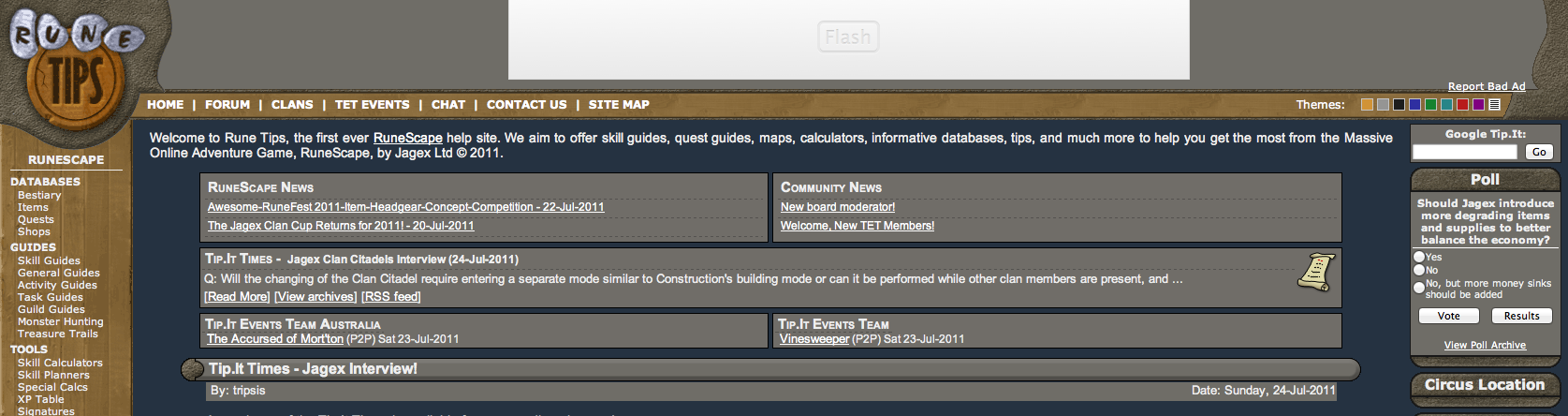The image size is (1568, 416).
Task: Open the HOME menu item
Action: [x=165, y=105]
